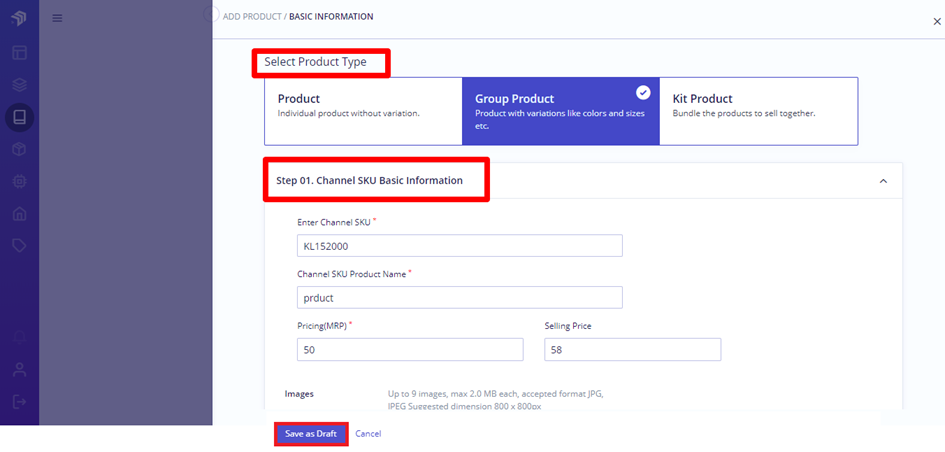This screenshot has width=945, height=452.
Task: Click the Save as Draft button
Action: (311, 434)
